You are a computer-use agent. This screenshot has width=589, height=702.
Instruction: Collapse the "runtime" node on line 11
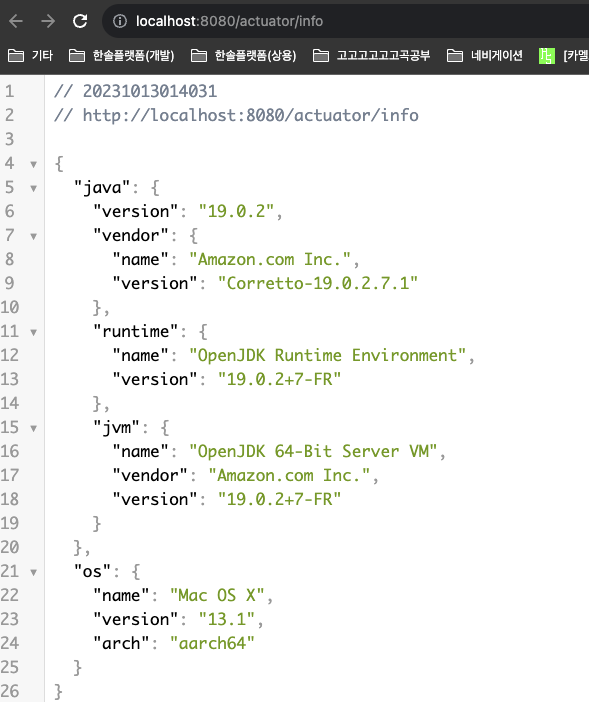34,332
